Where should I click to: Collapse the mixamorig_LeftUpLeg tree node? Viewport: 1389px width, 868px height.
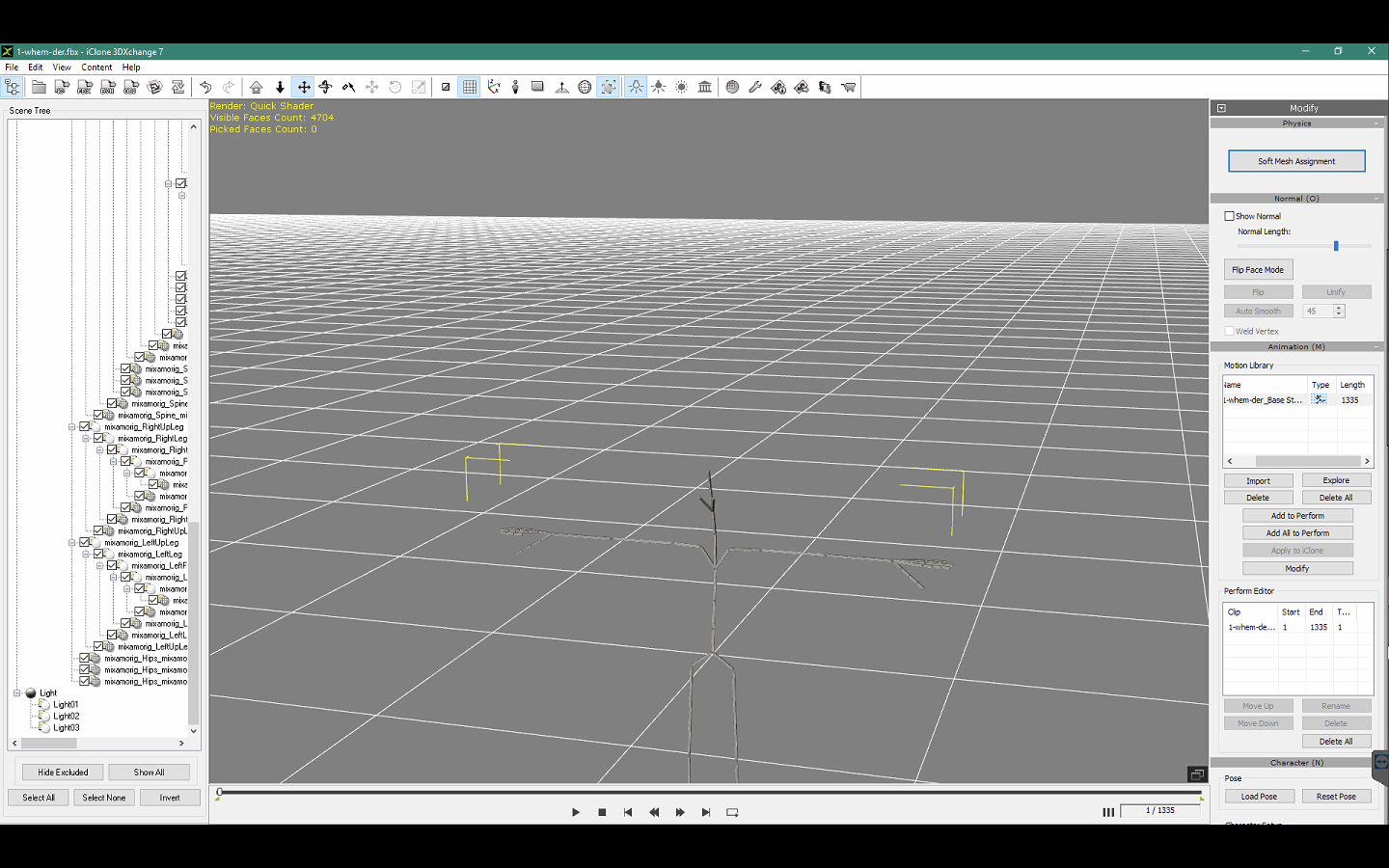point(71,542)
